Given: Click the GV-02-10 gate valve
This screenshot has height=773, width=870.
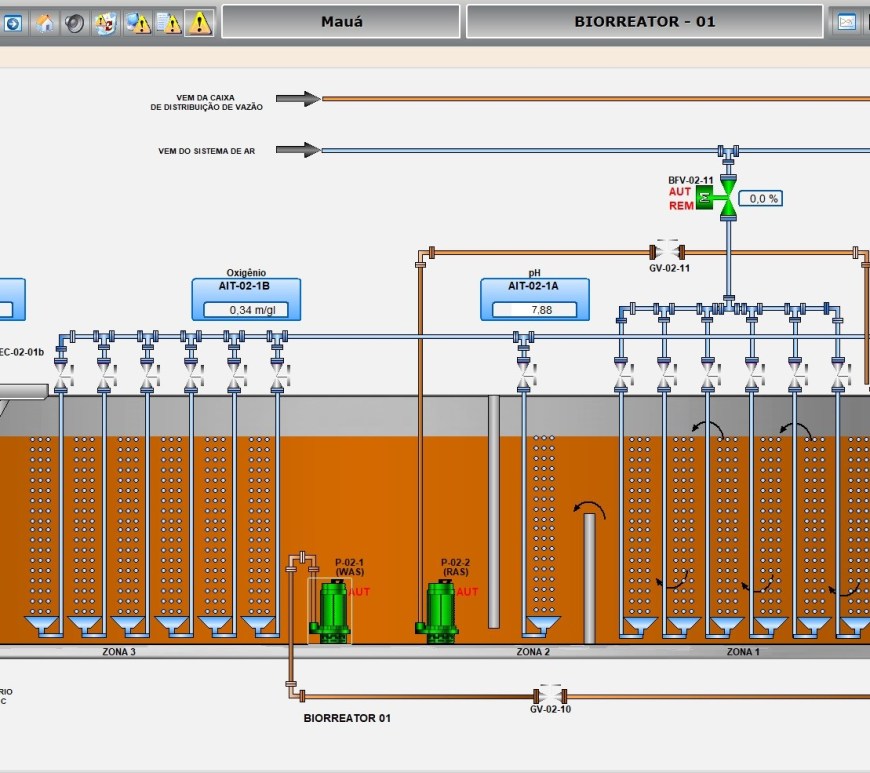Looking at the screenshot, I should (x=549, y=695).
